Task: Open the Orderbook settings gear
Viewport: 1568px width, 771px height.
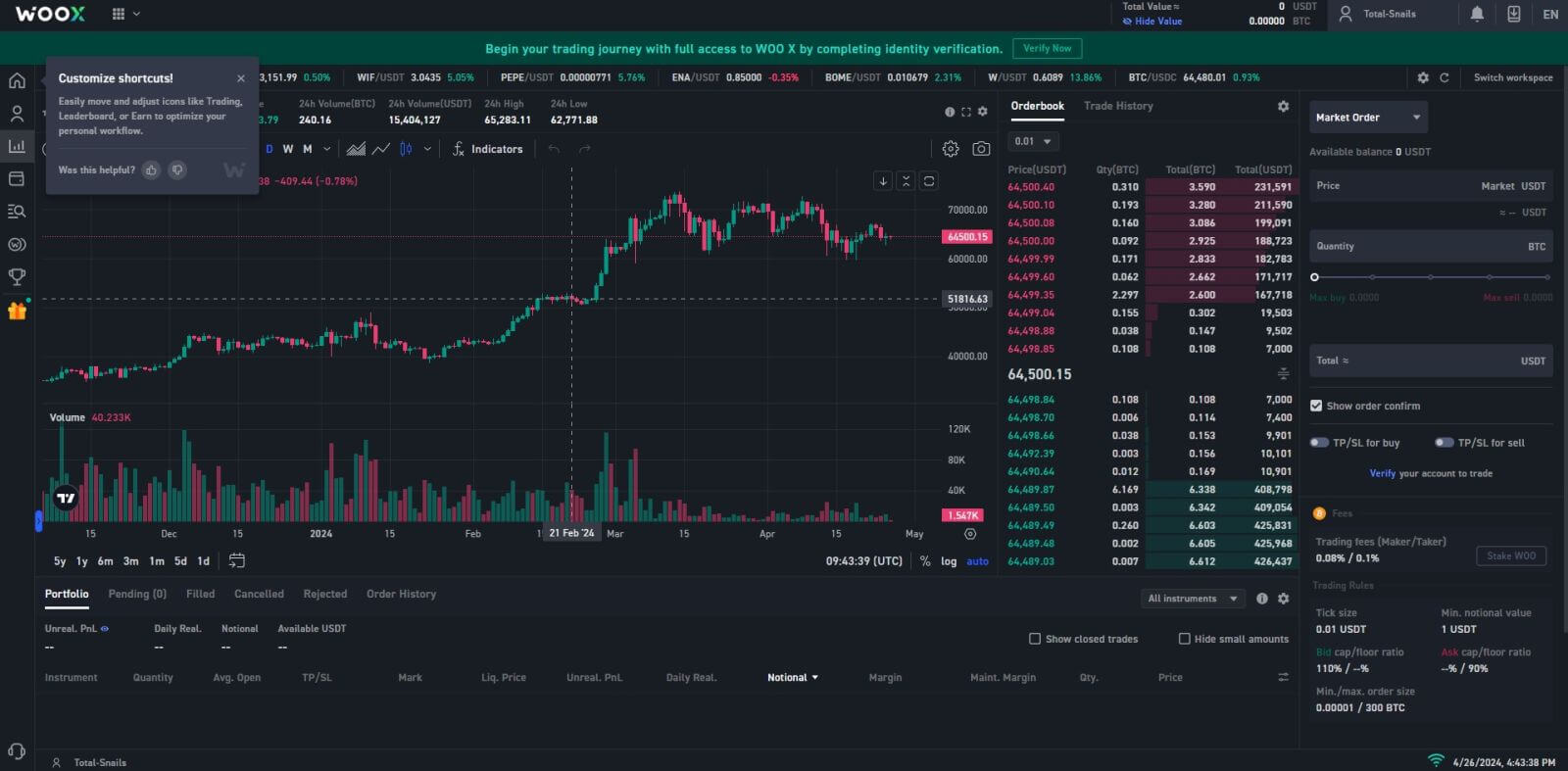Action: [1283, 106]
